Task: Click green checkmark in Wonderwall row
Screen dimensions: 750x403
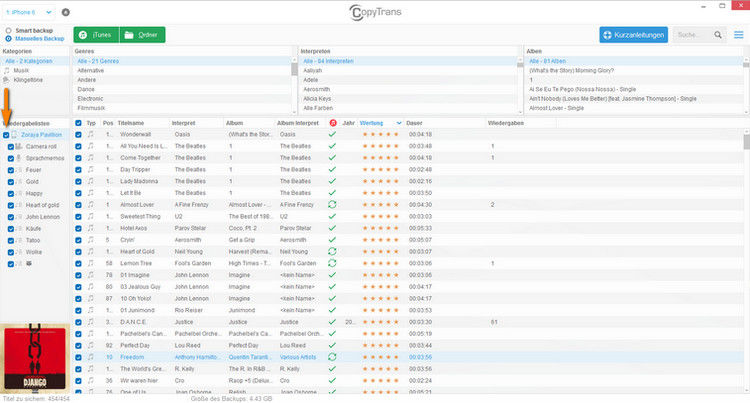Action: 332,134
